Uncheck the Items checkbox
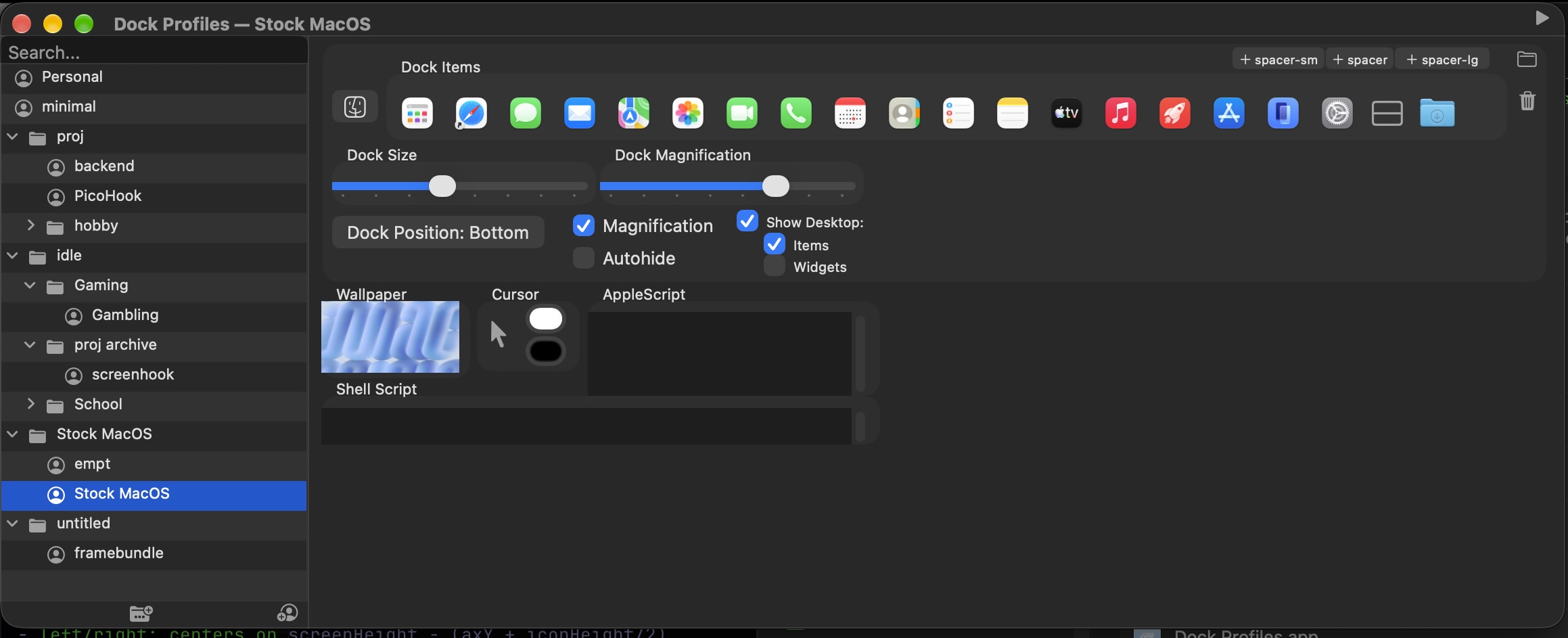Screen dimensions: 1568x638 pos(775,244)
